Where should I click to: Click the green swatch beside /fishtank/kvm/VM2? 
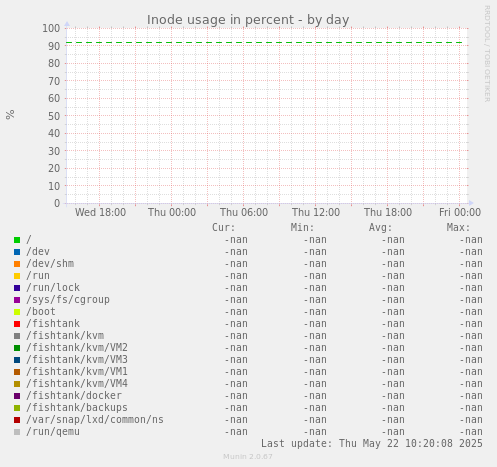(x=17, y=348)
